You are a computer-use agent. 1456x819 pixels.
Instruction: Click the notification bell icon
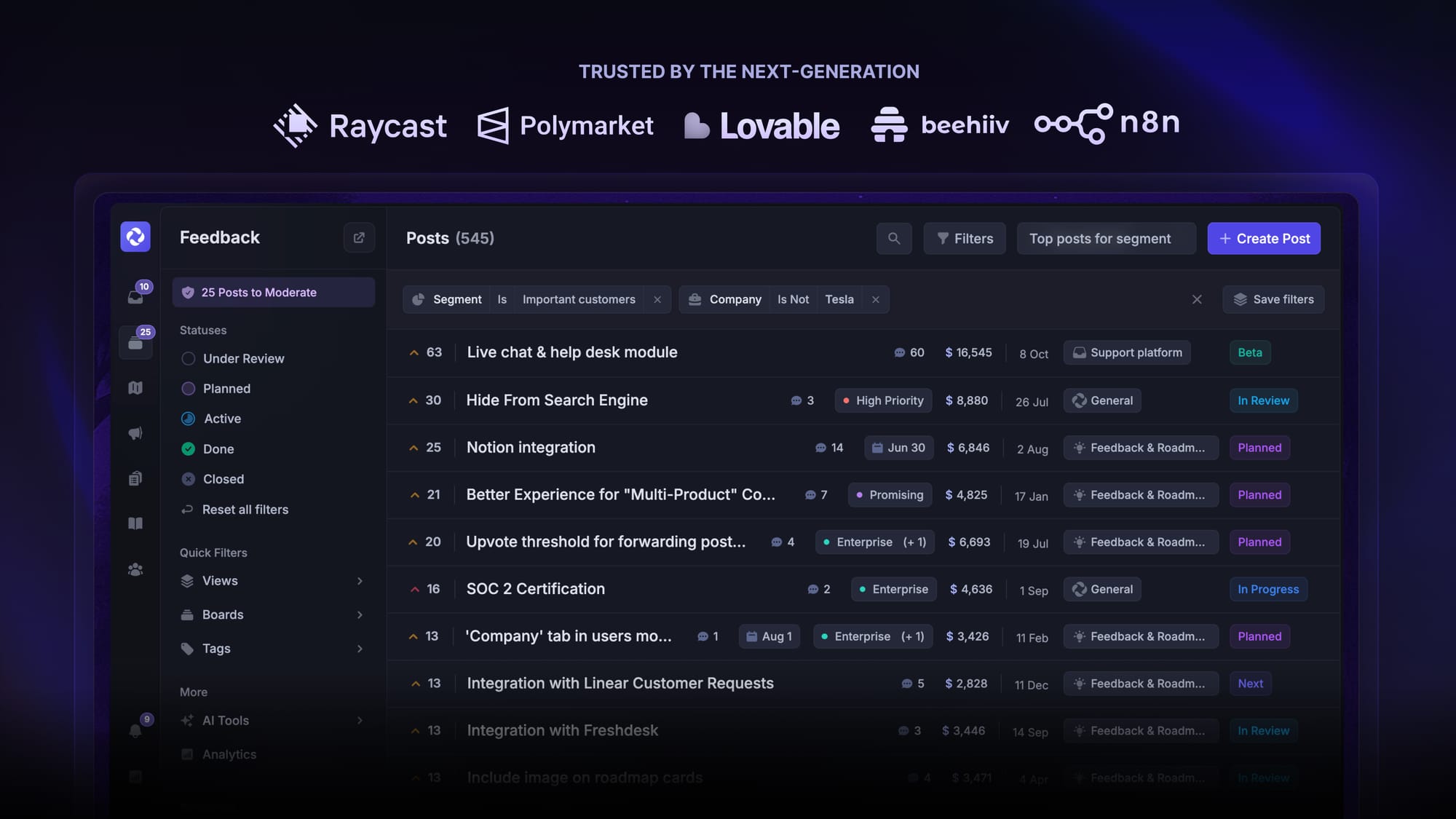136,729
